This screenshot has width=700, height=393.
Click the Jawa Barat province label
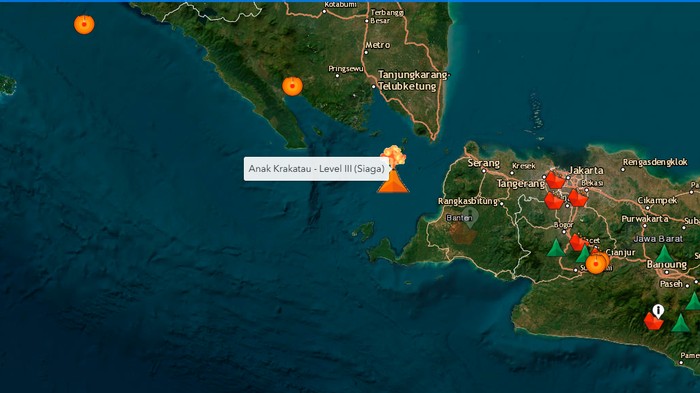click(x=658, y=239)
